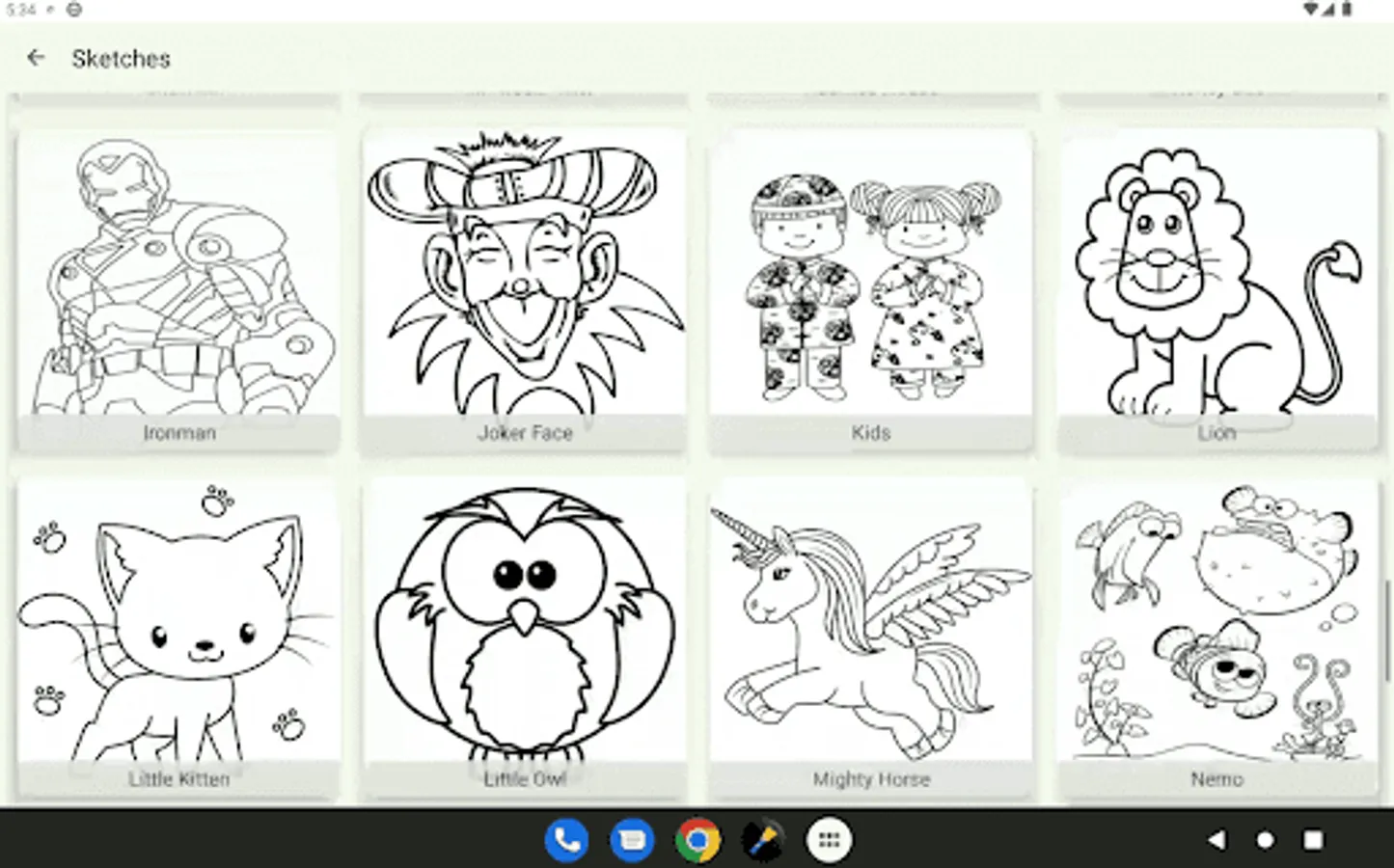Click the Little Kitten caption
The height and width of the screenshot is (868, 1394).
coord(179,779)
